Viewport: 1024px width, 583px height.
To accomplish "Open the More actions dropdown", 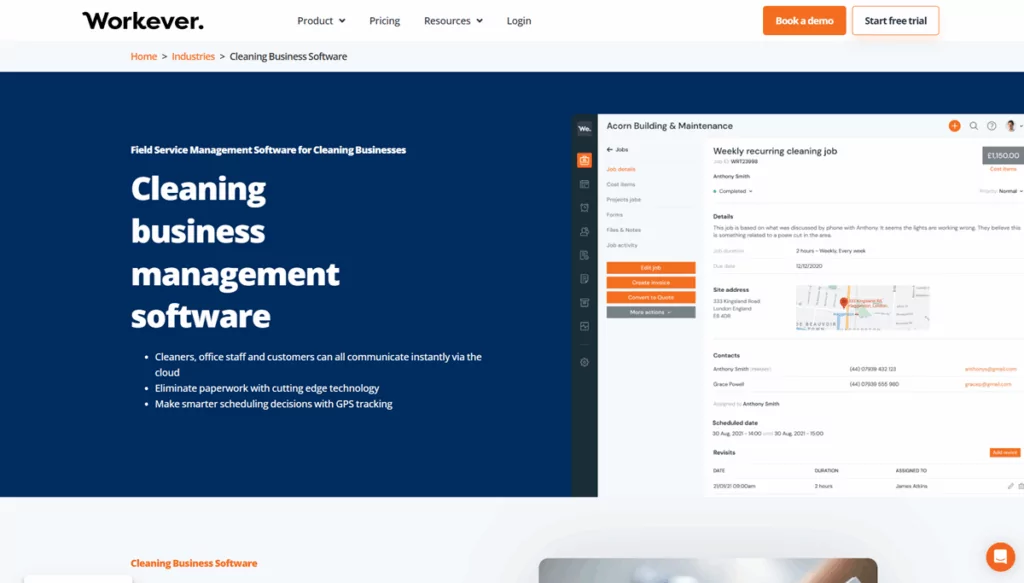I will (x=651, y=311).
